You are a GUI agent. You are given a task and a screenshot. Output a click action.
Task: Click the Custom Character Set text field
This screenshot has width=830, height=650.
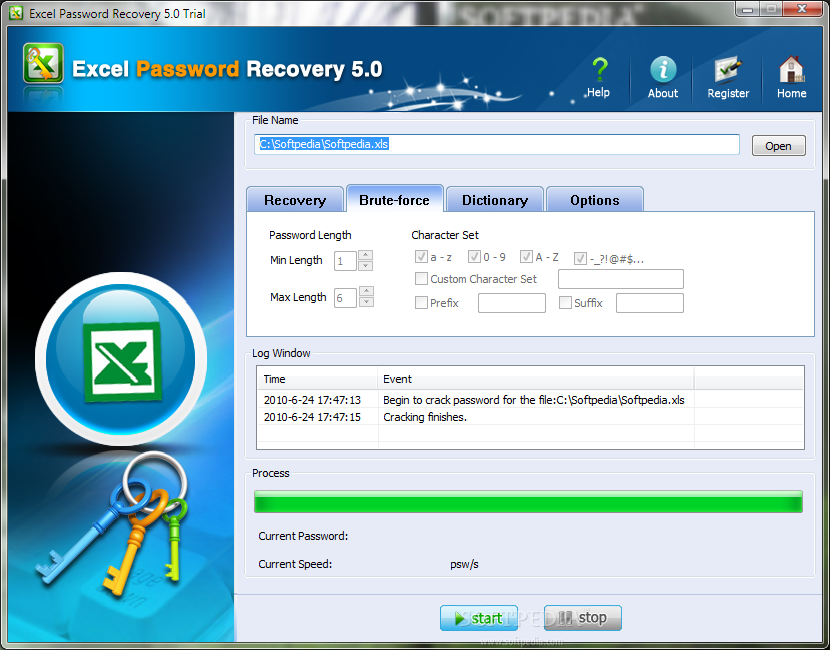pyautogui.click(x=621, y=279)
